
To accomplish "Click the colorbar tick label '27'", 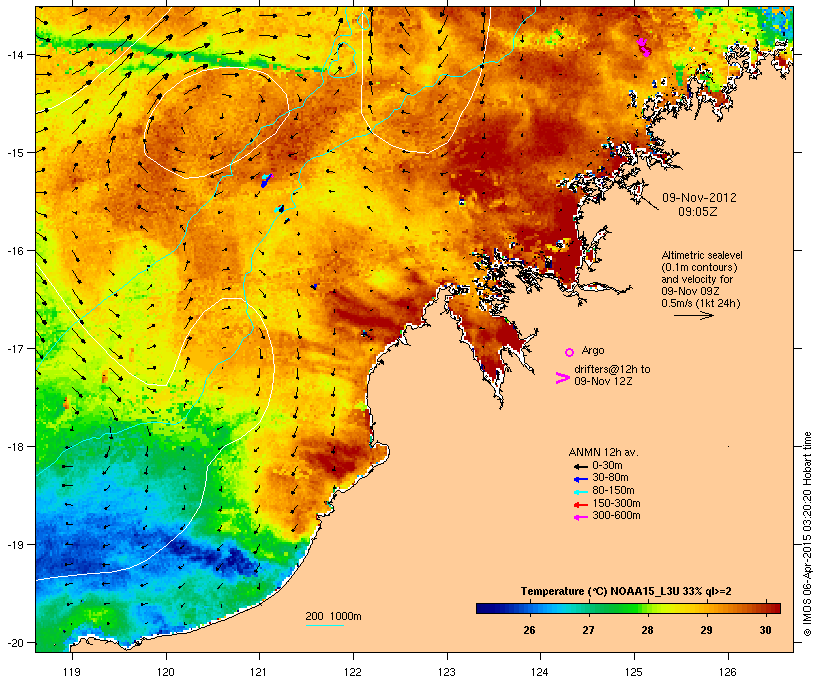I will (x=588, y=630).
